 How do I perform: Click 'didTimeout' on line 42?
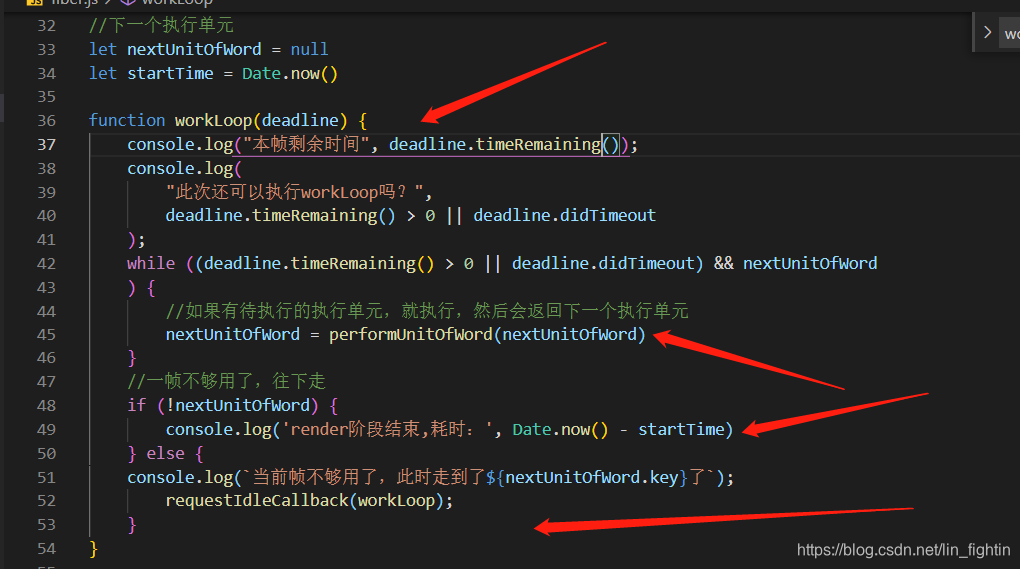646,263
